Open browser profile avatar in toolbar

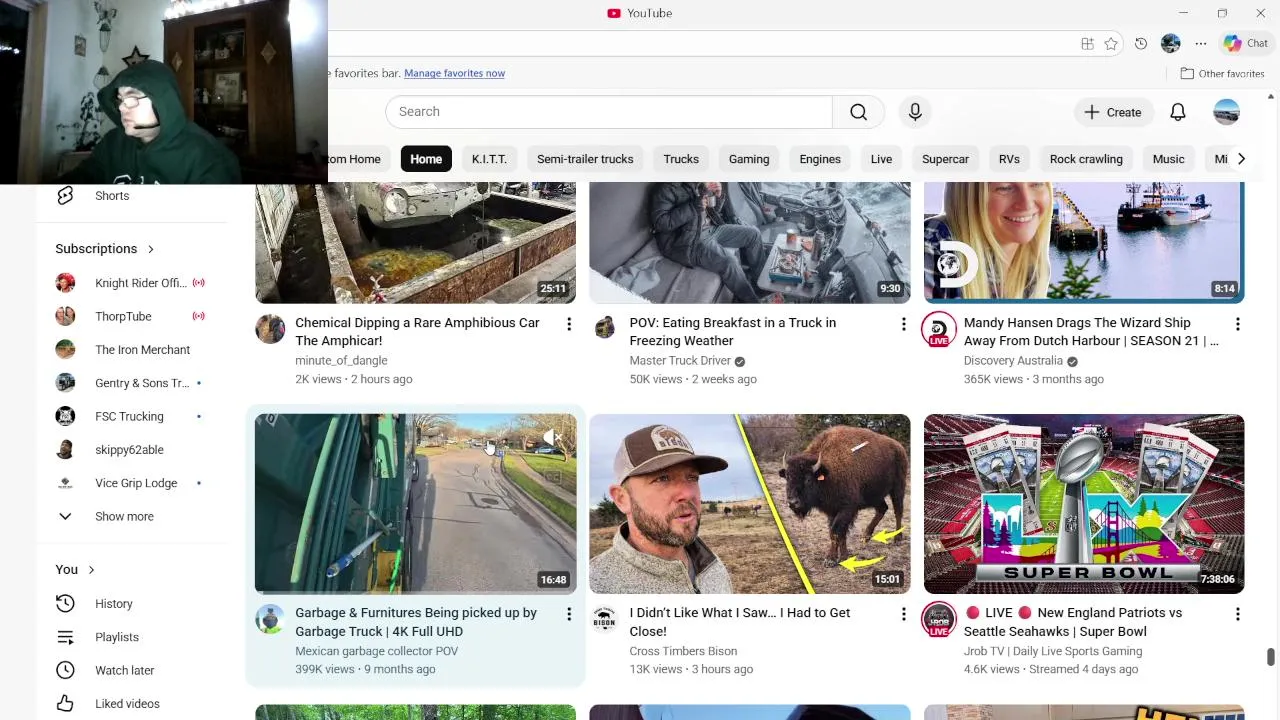click(1171, 44)
